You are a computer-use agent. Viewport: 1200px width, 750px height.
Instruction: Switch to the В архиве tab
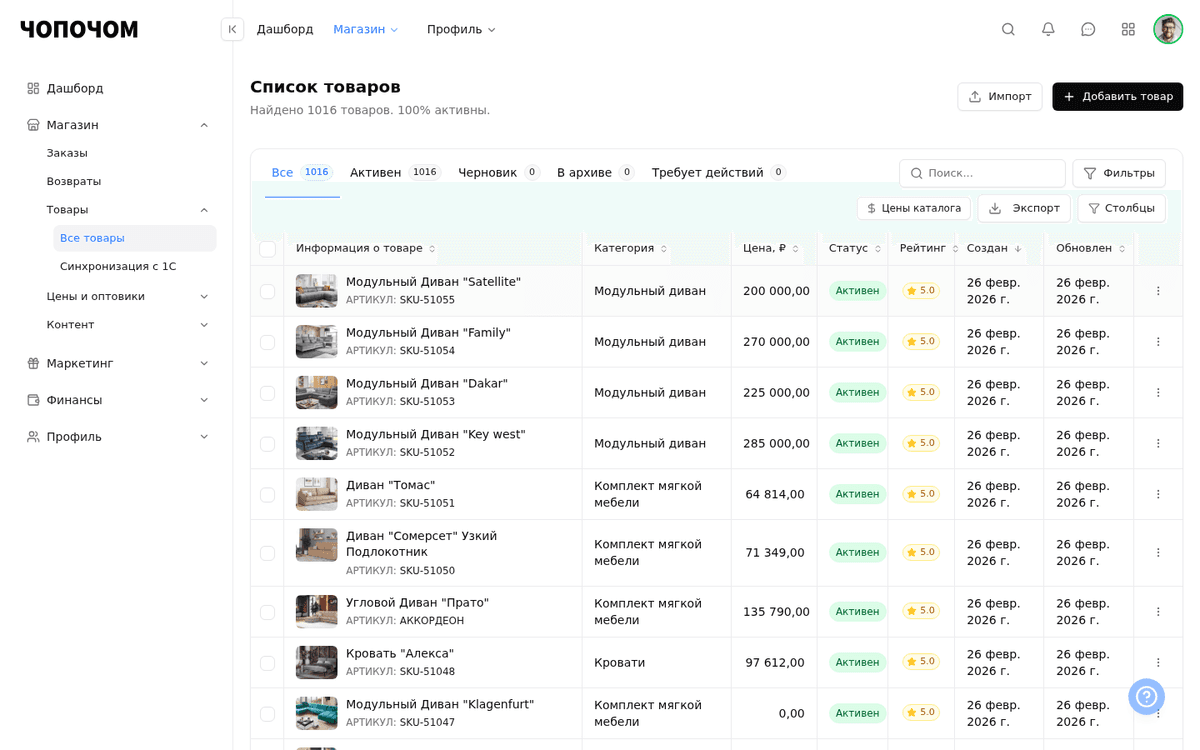coord(596,172)
